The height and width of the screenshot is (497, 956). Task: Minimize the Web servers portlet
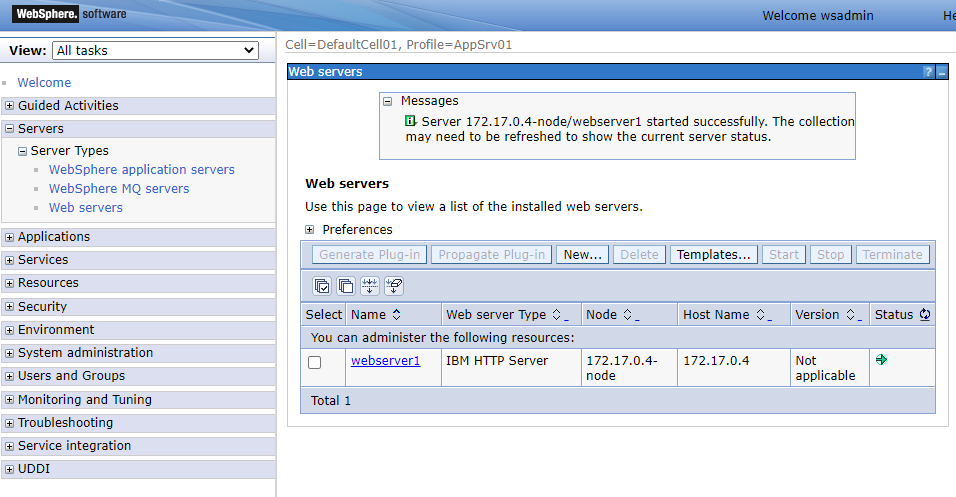(x=942, y=72)
